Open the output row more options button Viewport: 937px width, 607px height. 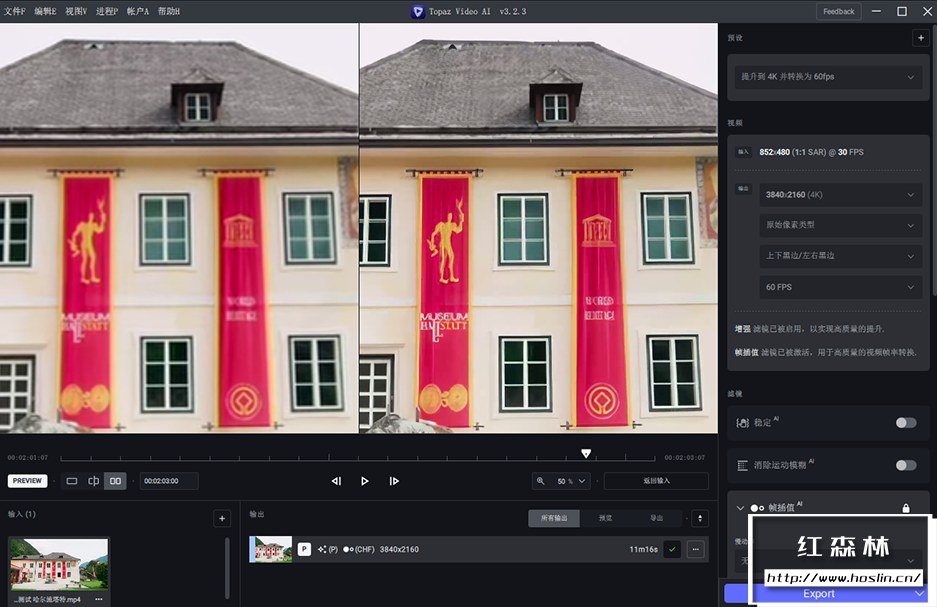pos(696,549)
